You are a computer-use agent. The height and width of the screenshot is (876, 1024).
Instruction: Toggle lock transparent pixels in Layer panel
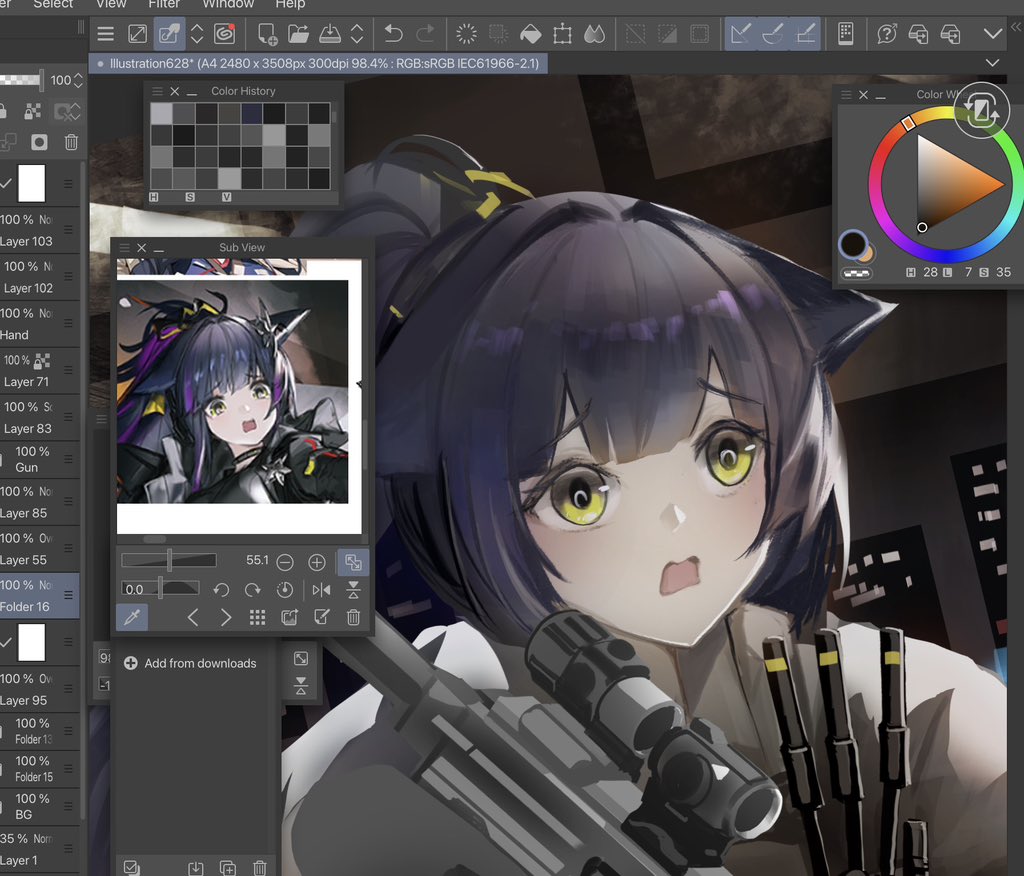pyautogui.click(x=33, y=111)
